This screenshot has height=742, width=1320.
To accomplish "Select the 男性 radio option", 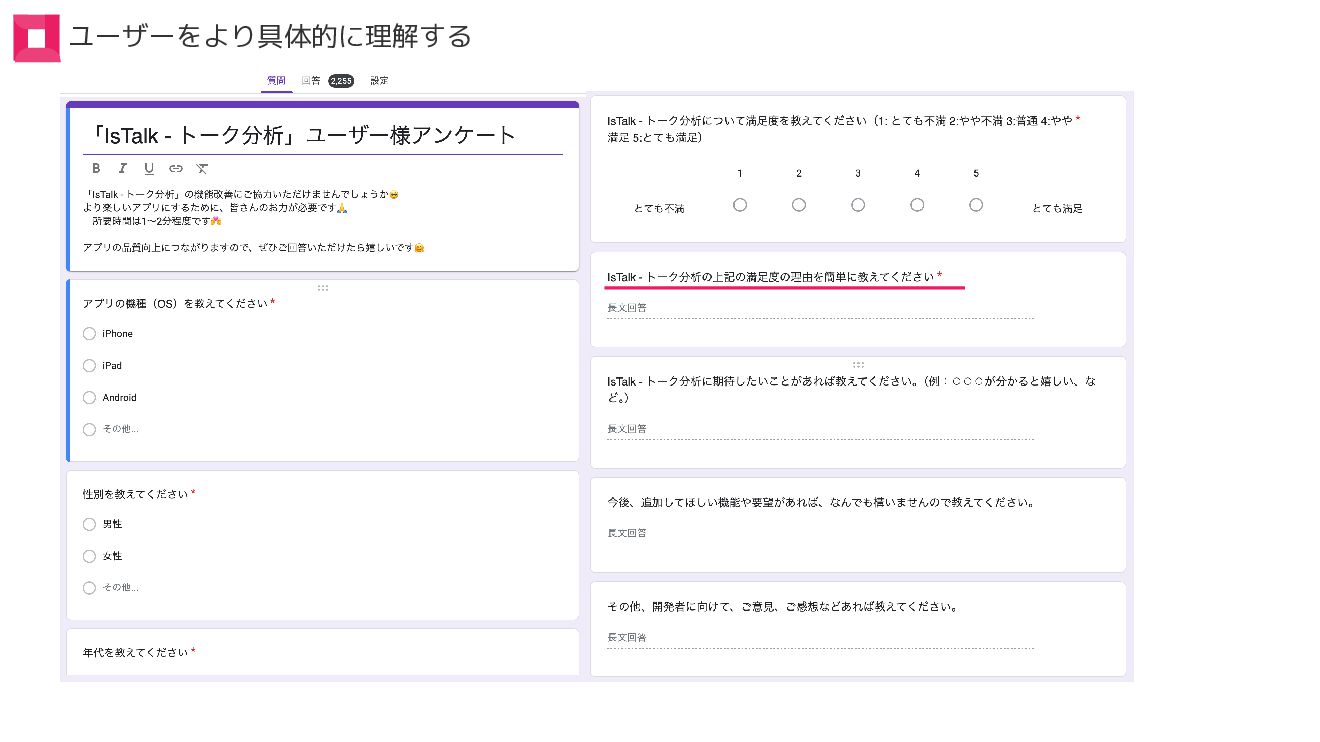I will (90, 524).
